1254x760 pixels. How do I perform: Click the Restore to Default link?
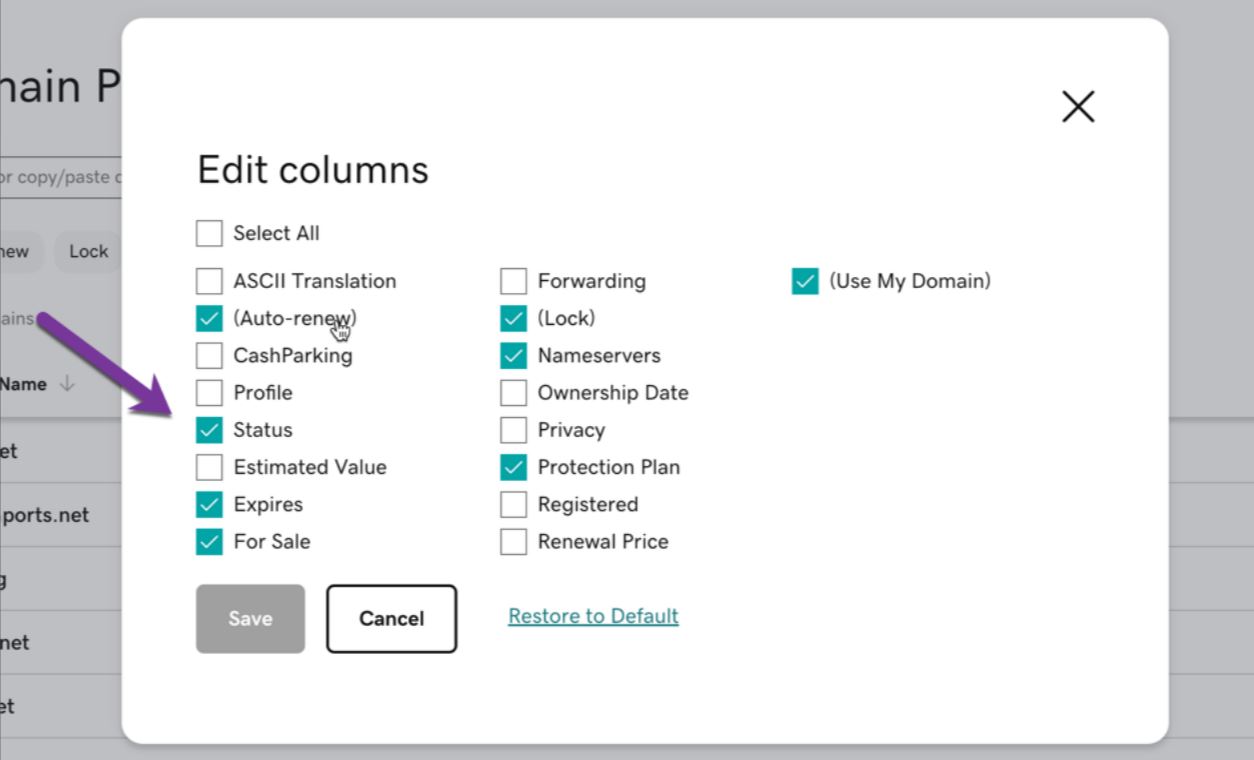[593, 616]
